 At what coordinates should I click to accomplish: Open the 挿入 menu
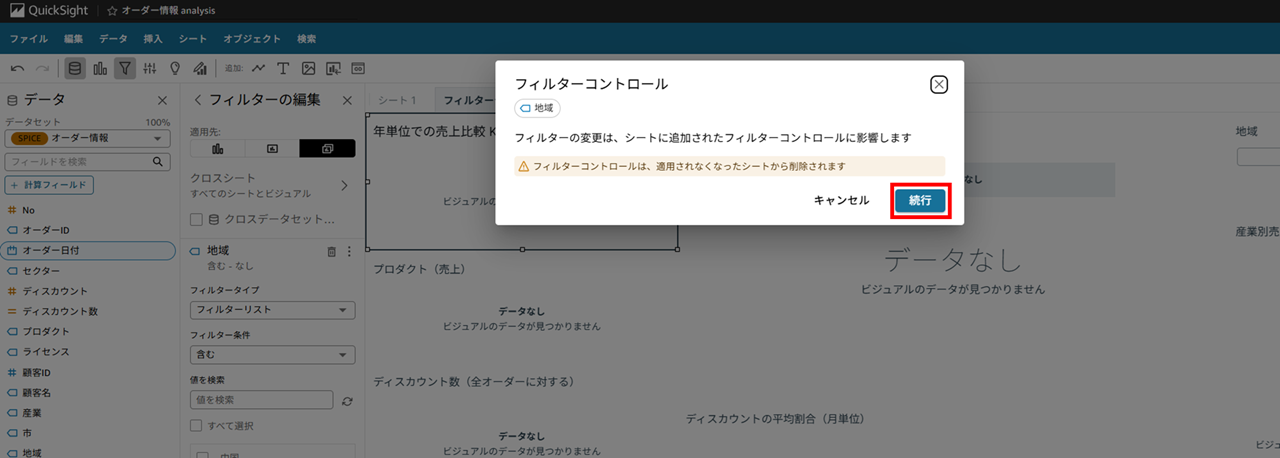click(x=153, y=38)
